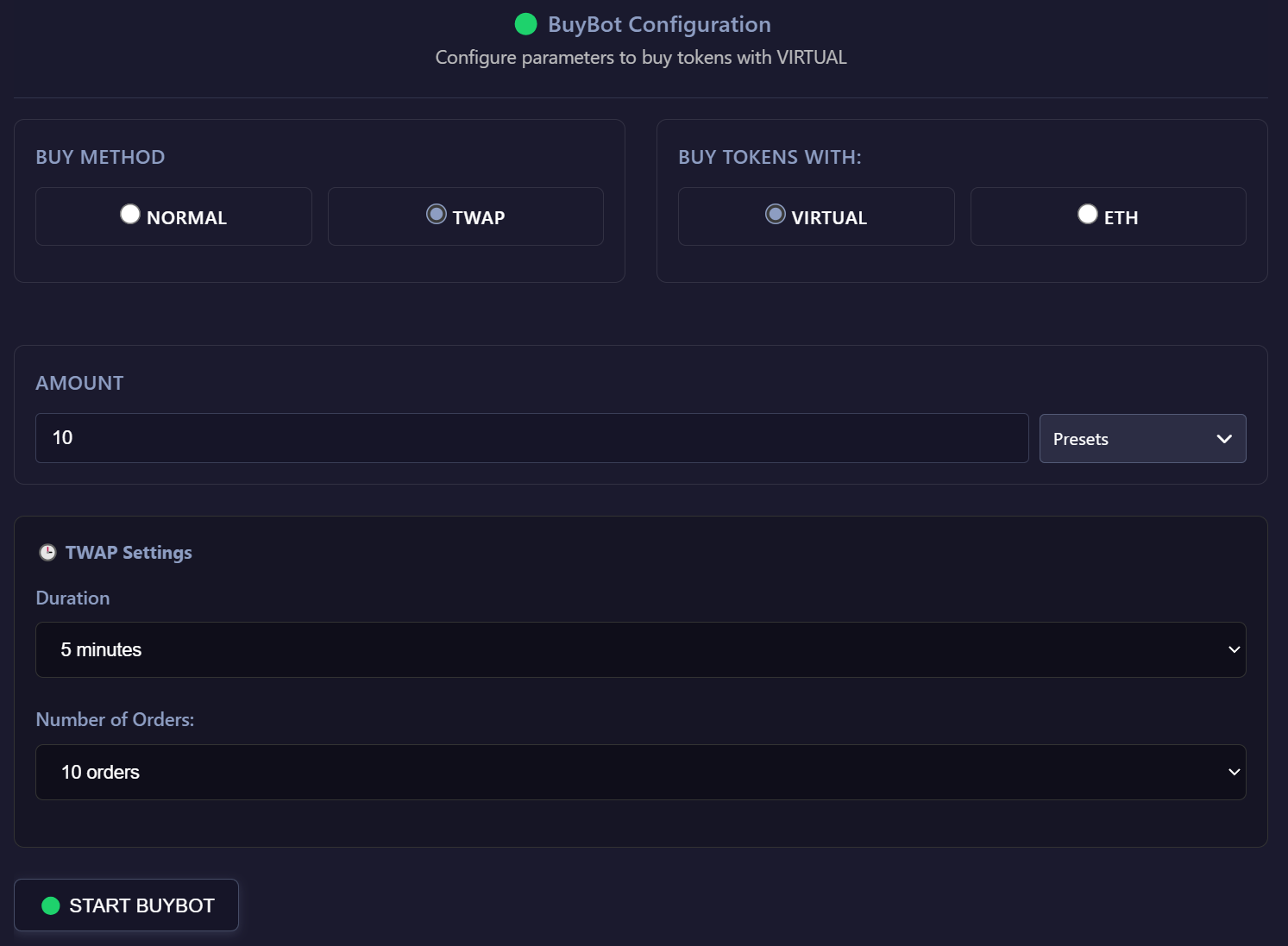Click the green status dot beside BuyBot Configuration
The height and width of the screenshot is (946, 1288).
(x=525, y=24)
